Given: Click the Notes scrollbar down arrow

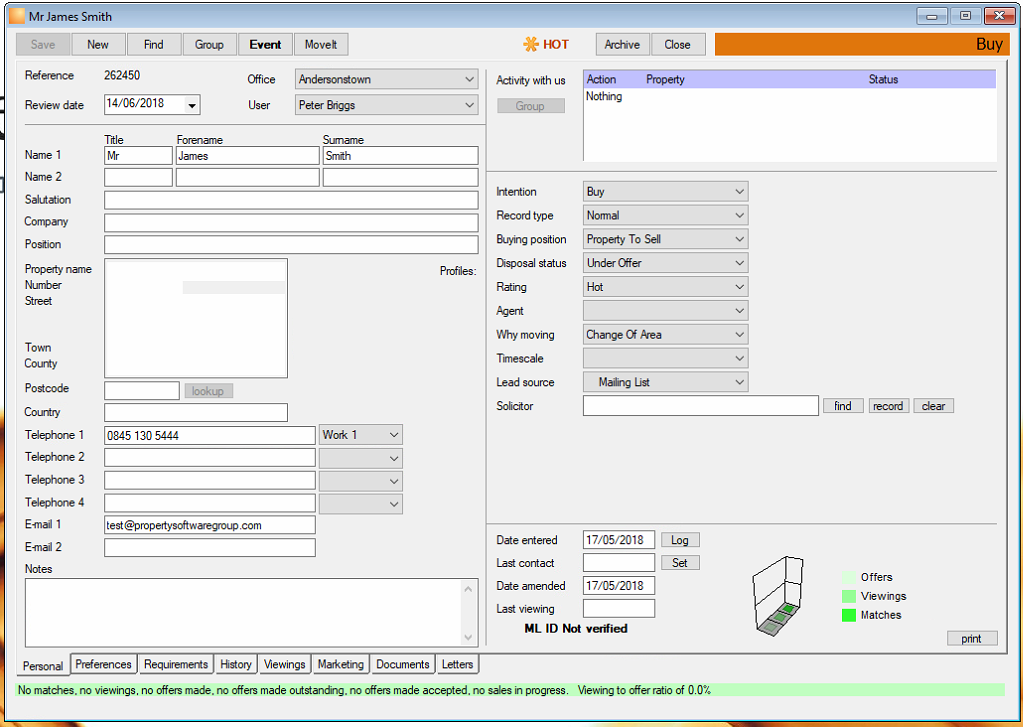Looking at the screenshot, I should (x=468, y=637).
